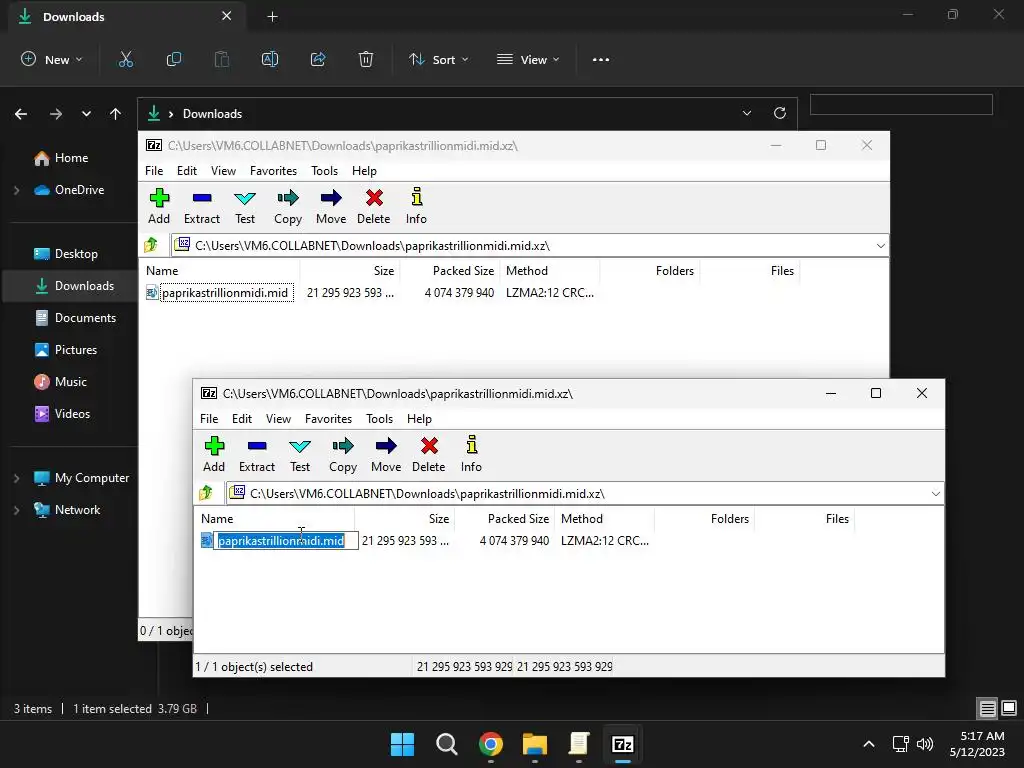
Task: Expand the front 7-Zip path dropdown
Action: point(935,494)
